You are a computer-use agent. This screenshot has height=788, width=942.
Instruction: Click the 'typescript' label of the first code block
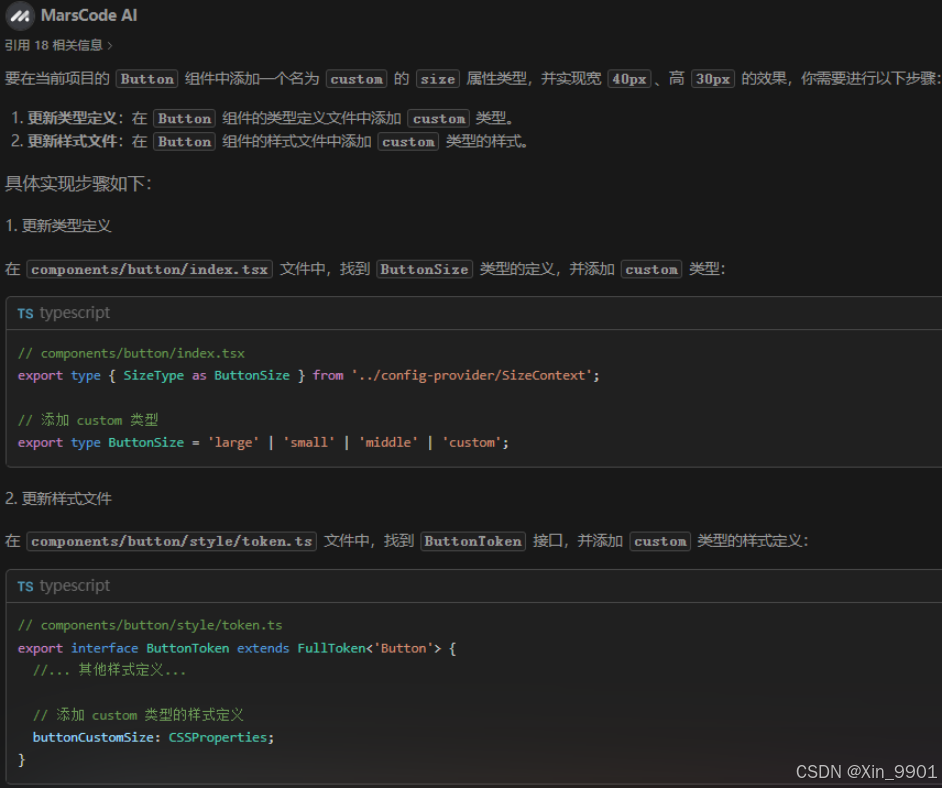click(x=74, y=313)
